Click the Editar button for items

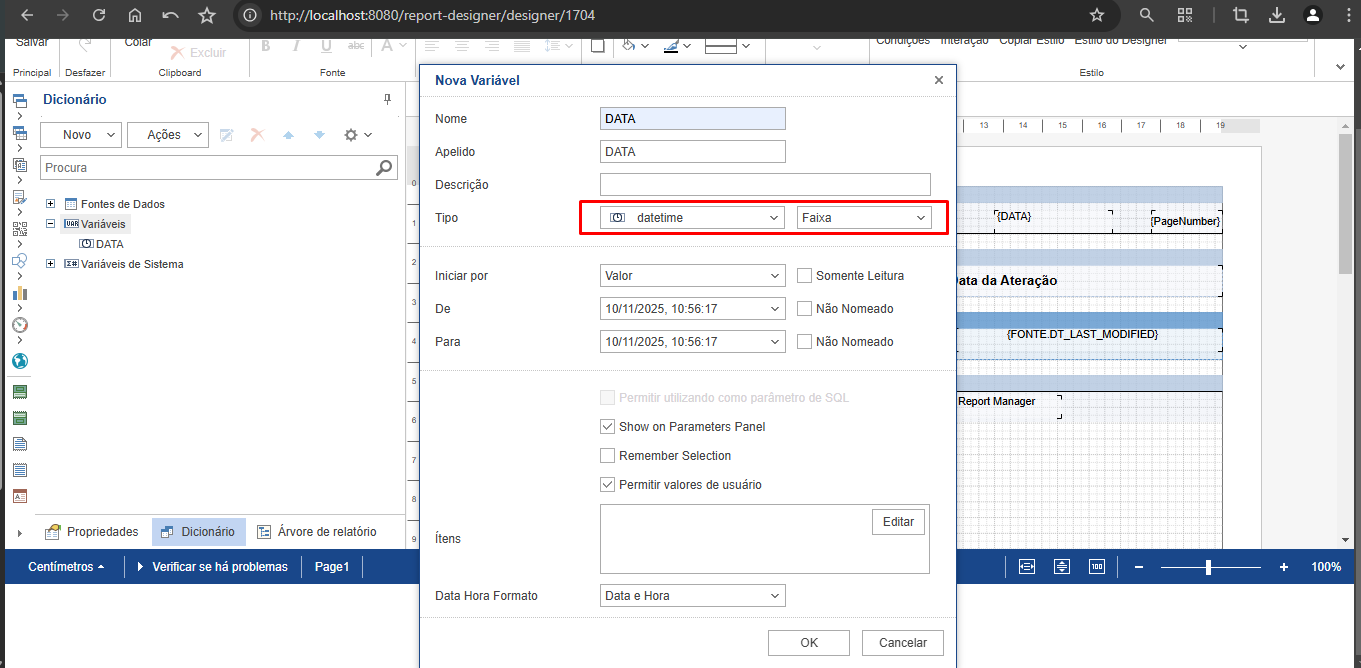(x=898, y=522)
